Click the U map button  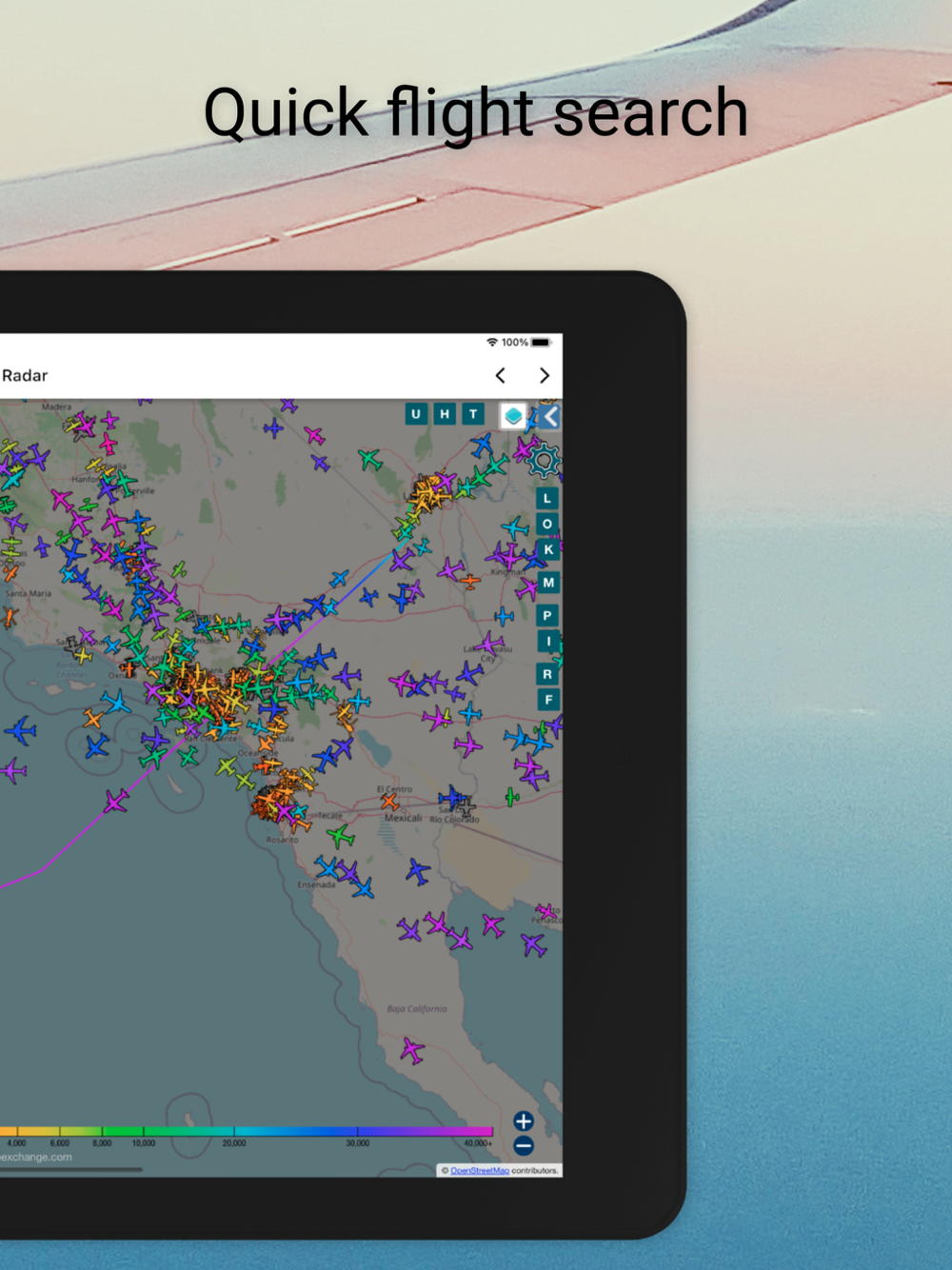click(x=416, y=414)
